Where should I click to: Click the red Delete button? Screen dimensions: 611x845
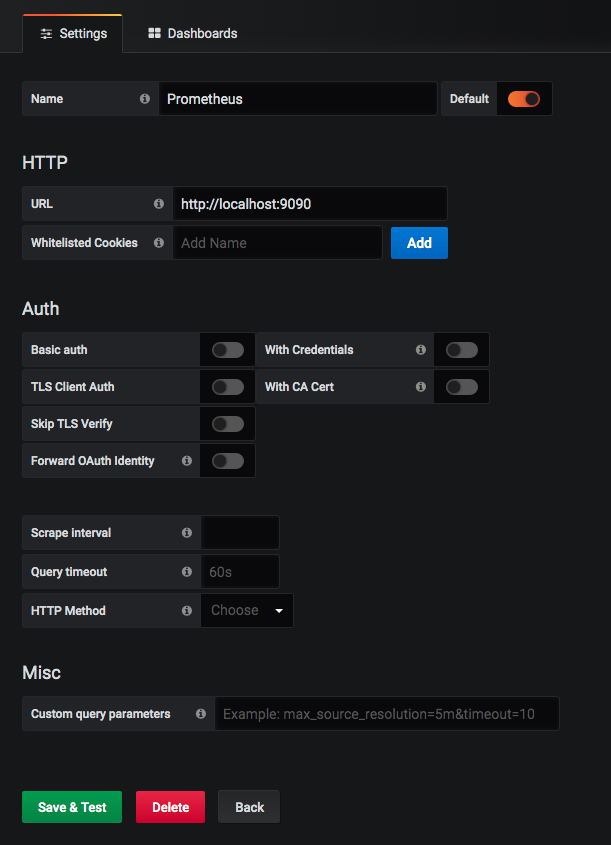coord(170,807)
